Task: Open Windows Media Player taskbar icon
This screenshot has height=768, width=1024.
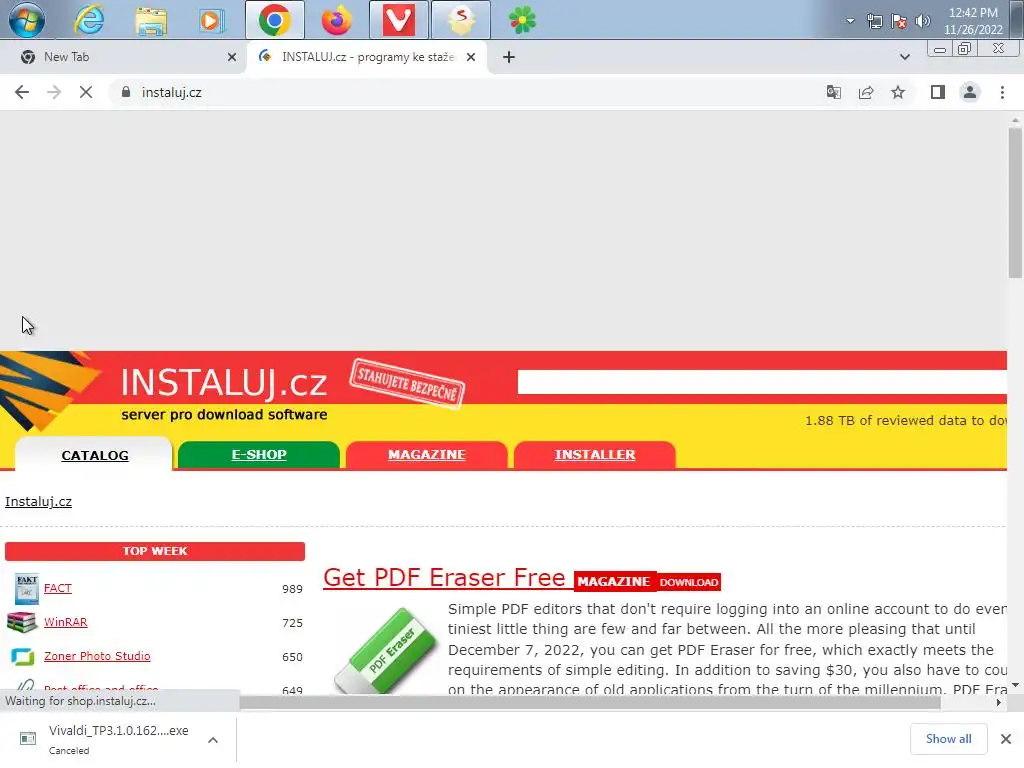Action: pyautogui.click(x=211, y=20)
